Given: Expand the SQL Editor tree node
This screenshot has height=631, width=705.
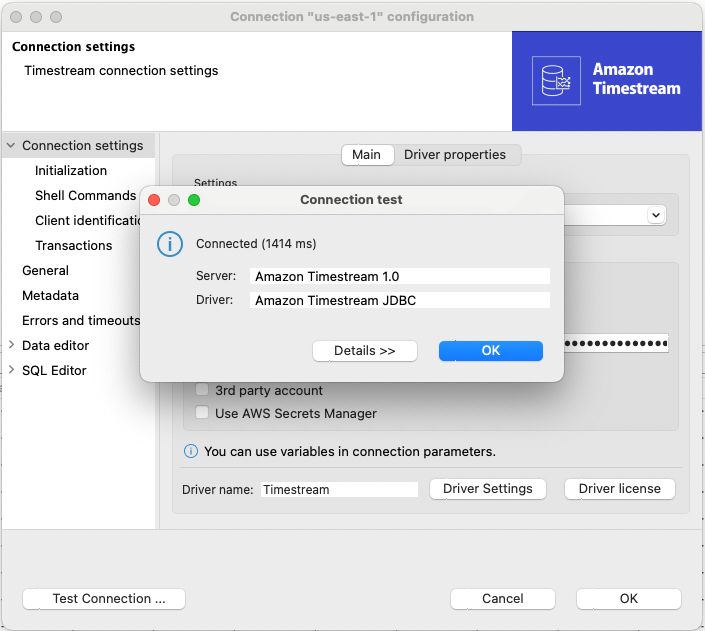Looking at the screenshot, I should point(11,371).
